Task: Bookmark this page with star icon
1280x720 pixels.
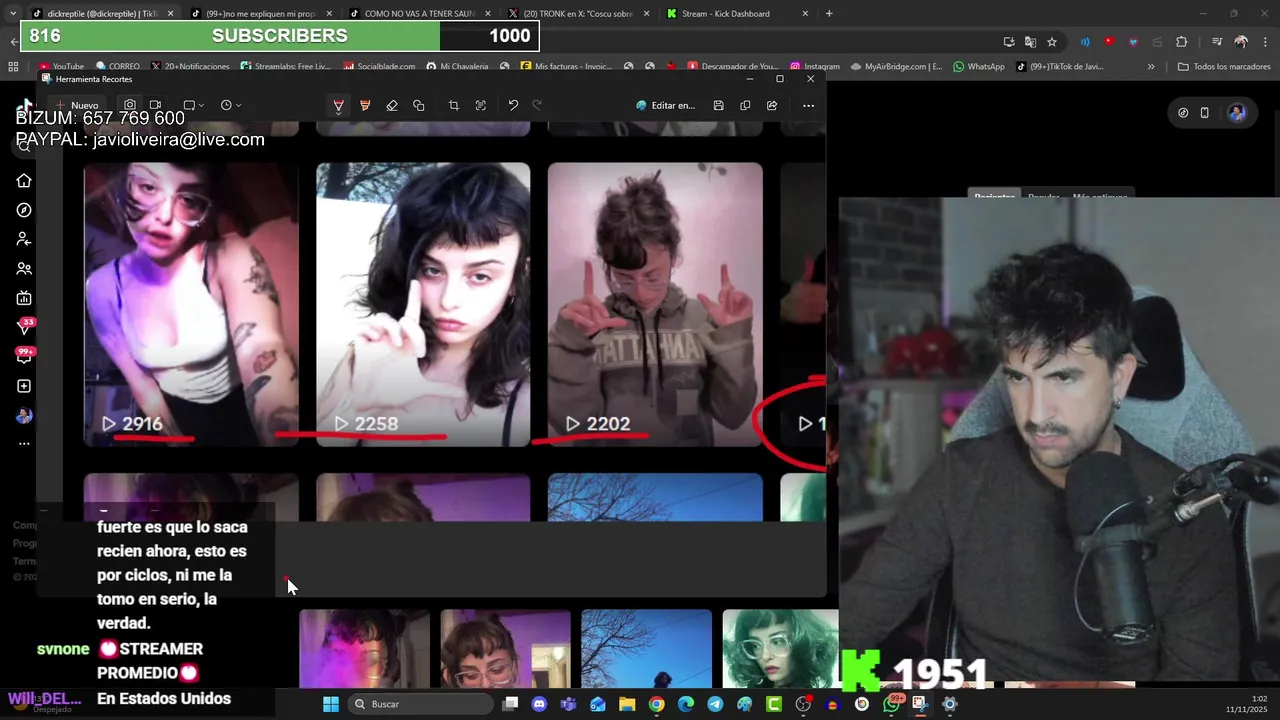Action: [x=1052, y=42]
